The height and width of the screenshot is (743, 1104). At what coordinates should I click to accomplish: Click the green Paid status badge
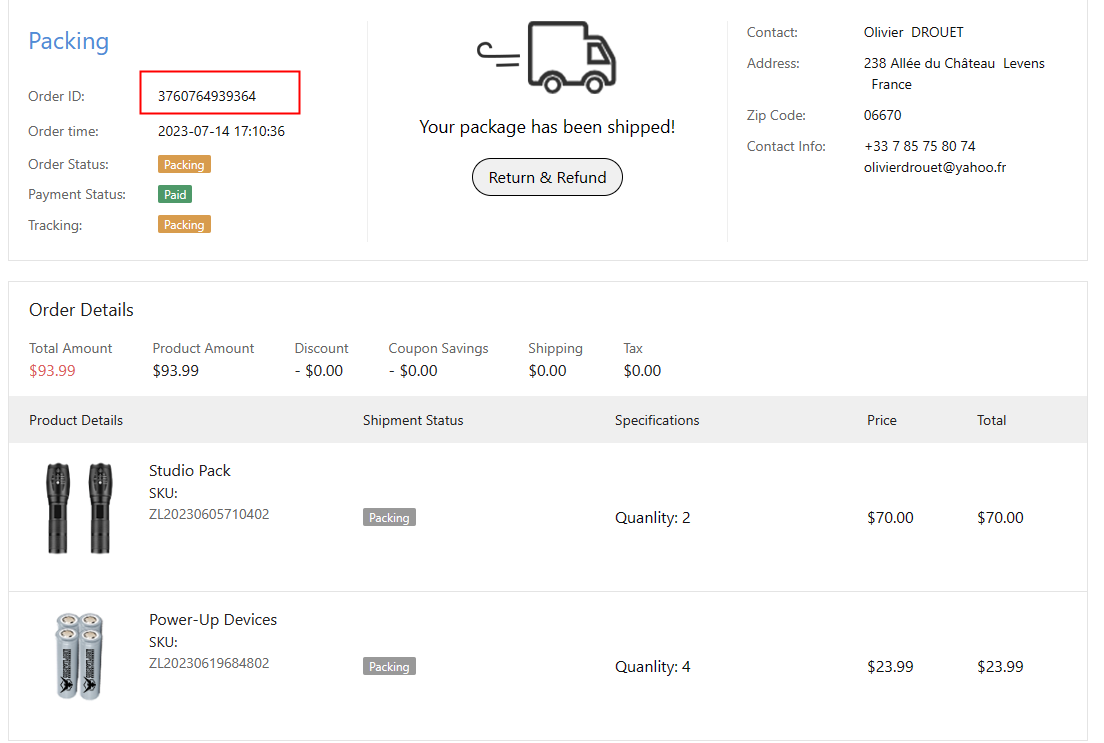[174, 194]
